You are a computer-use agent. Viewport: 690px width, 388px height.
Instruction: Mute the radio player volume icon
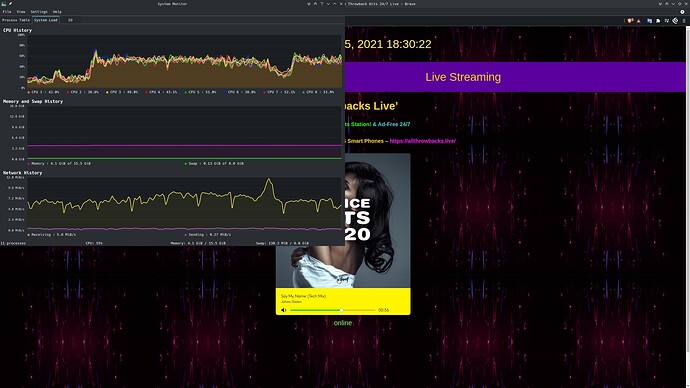[284, 310]
